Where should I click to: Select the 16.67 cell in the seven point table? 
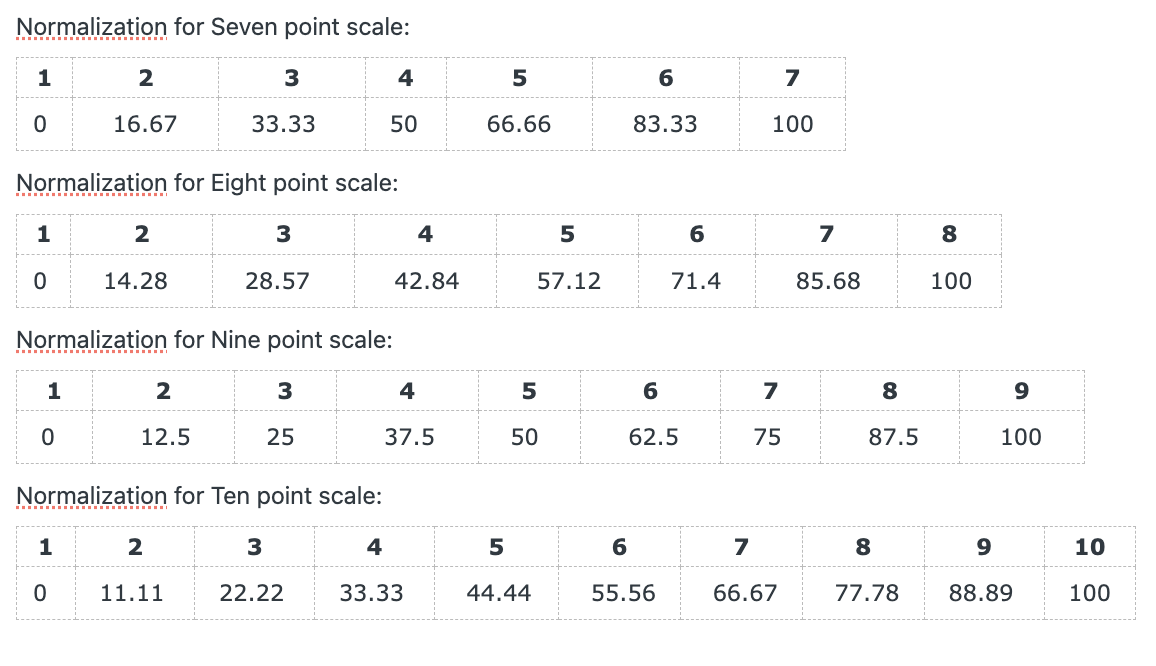click(x=145, y=124)
